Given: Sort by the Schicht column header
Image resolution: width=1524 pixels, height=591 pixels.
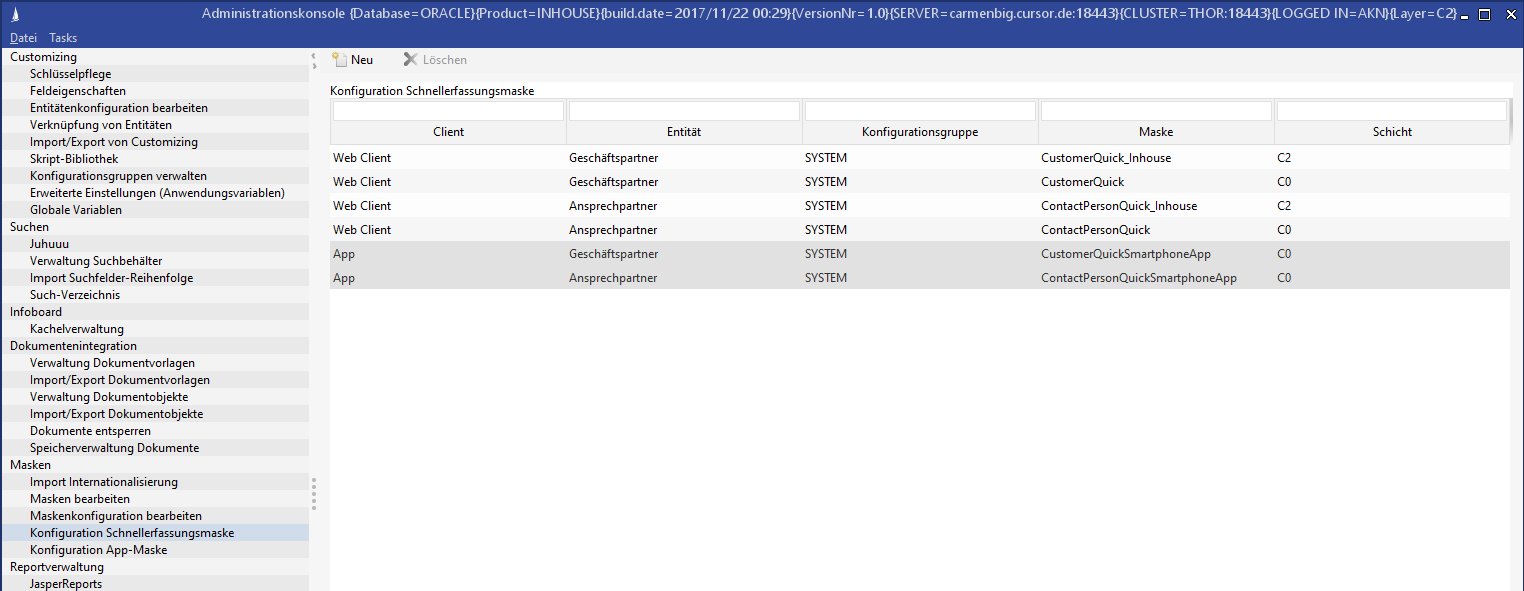Looking at the screenshot, I should tap(1392, 132).
